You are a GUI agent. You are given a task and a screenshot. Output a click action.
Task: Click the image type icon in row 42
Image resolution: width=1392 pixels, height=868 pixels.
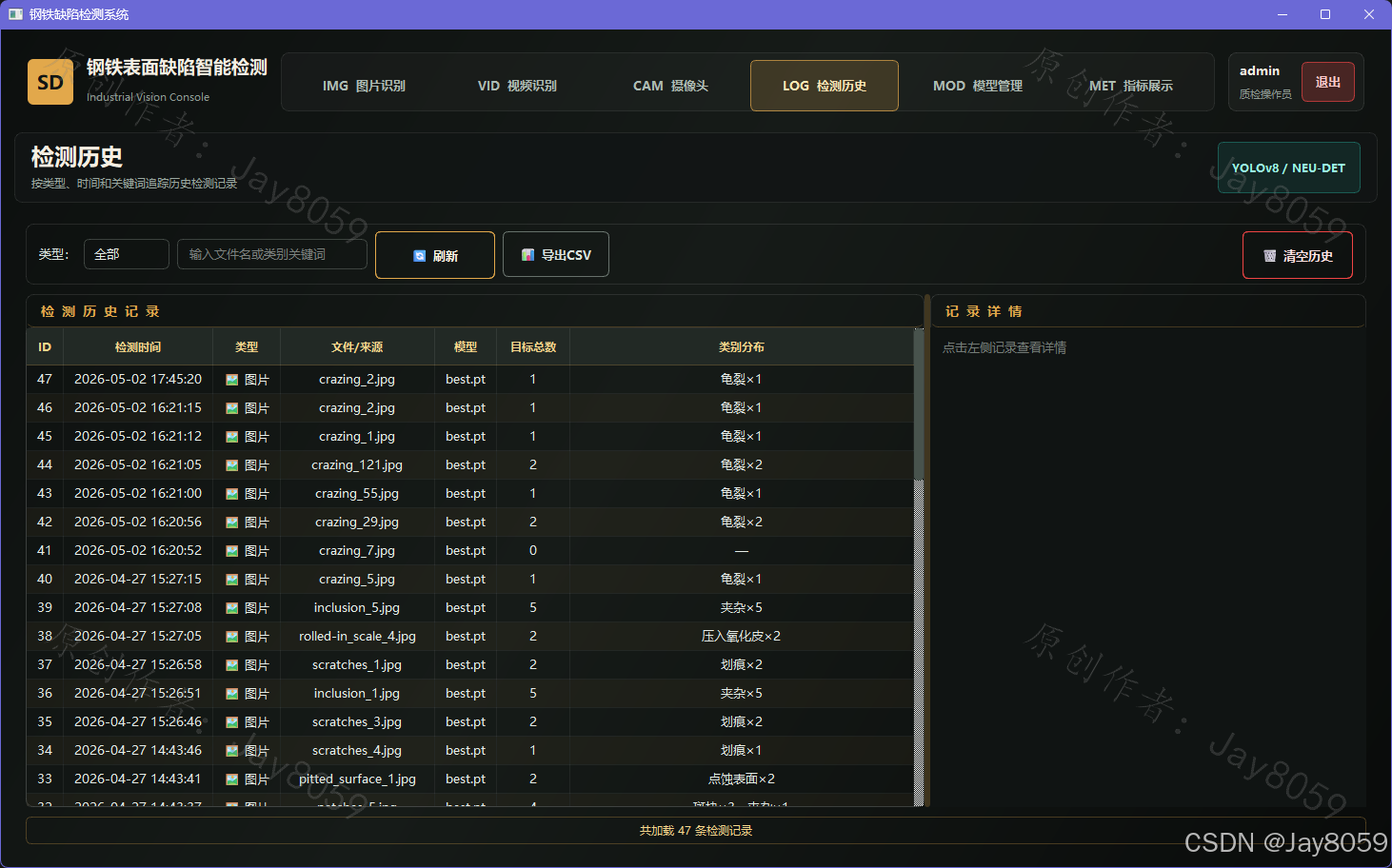pyautogui.click(x=232, y=523)
